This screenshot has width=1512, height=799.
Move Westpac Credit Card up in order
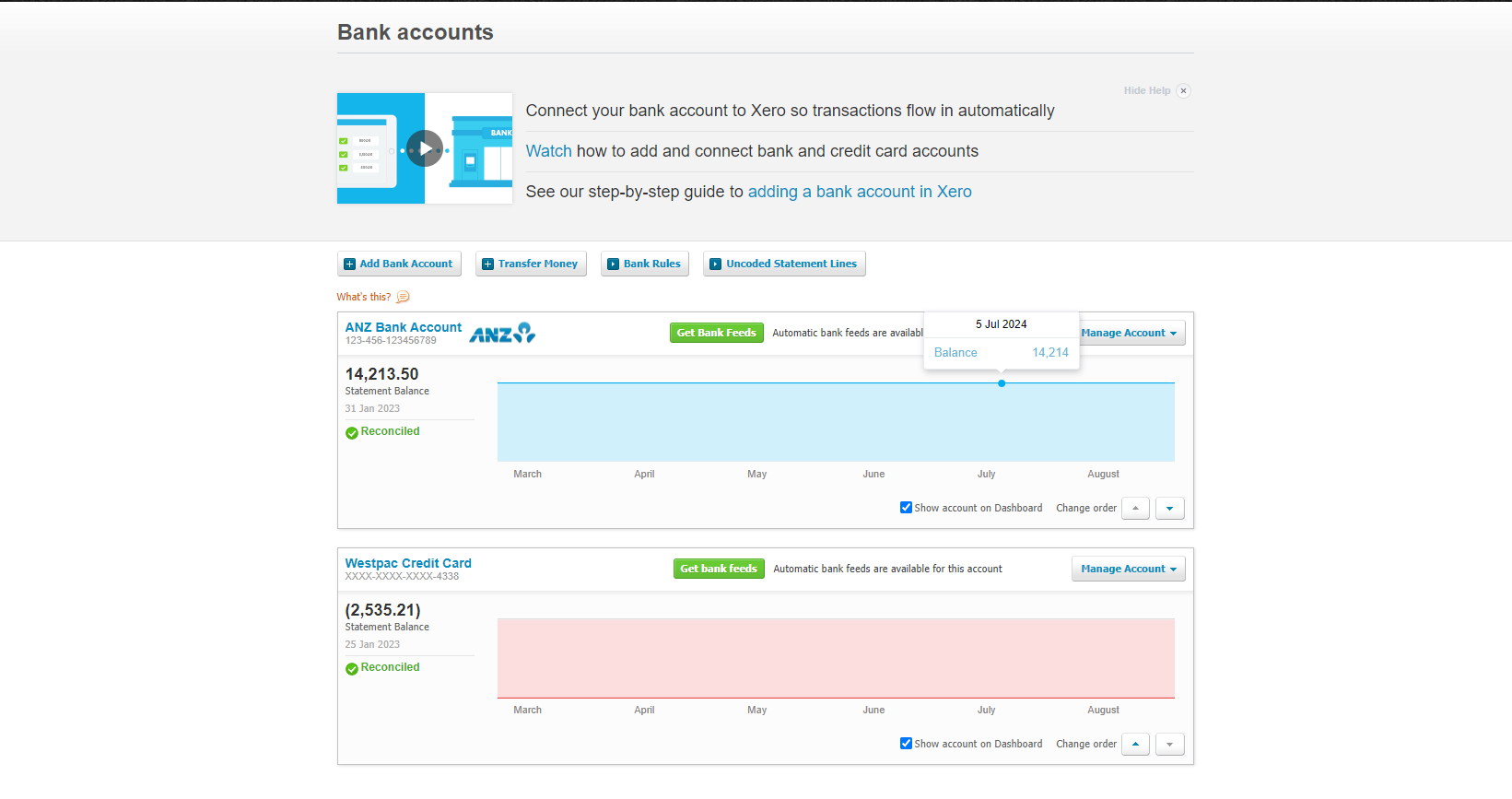click(1135, 744)
